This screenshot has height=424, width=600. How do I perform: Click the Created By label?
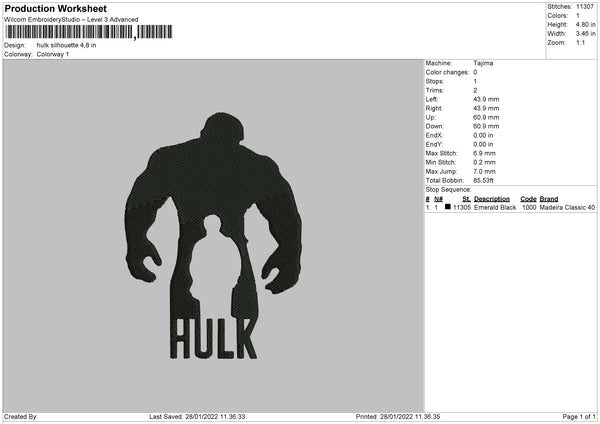[21, 416]
